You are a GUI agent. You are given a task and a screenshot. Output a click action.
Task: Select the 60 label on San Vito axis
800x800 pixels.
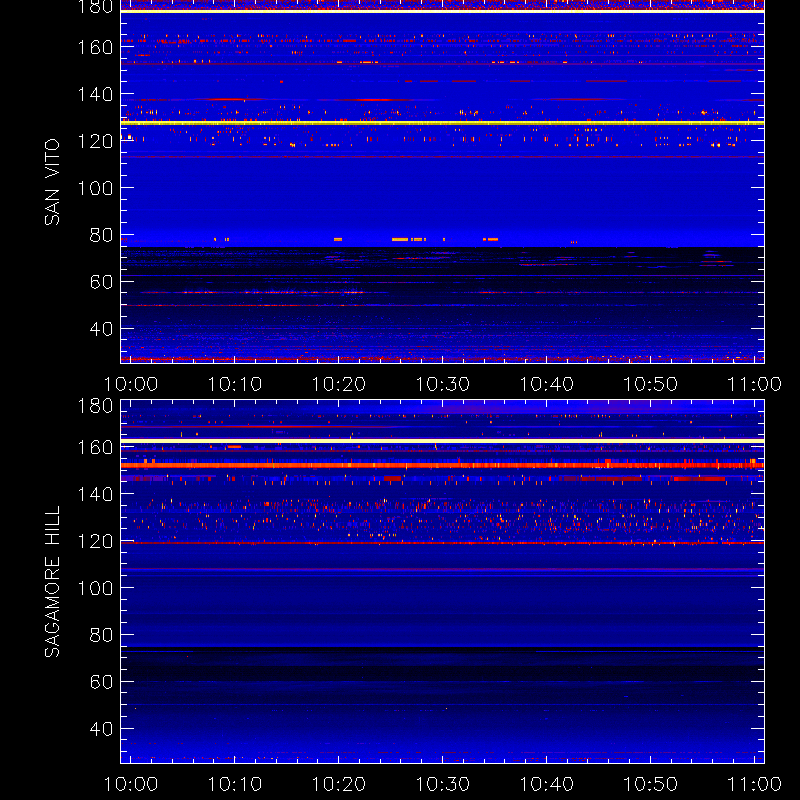(101, 282)
